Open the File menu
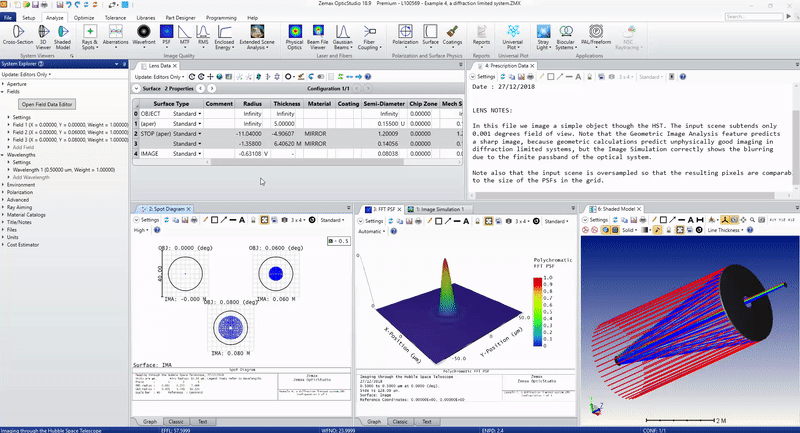Viewport: 800px width, 433px height. 8,17
